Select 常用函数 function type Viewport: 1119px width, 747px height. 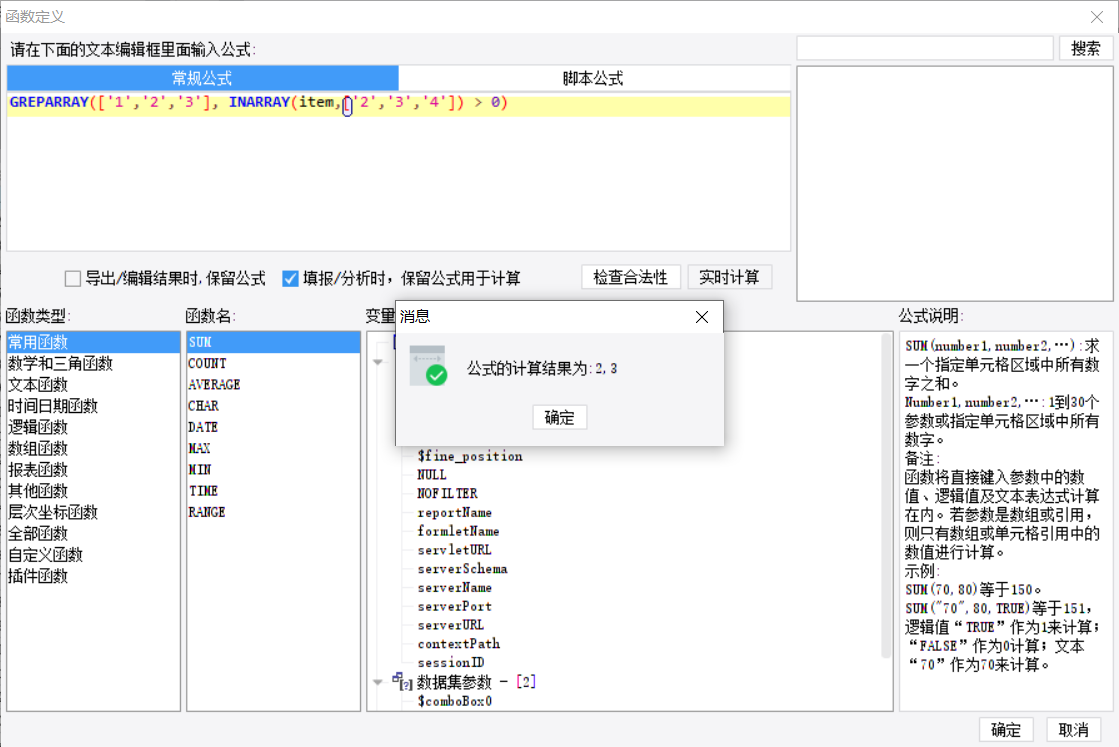tap(93, 342)
